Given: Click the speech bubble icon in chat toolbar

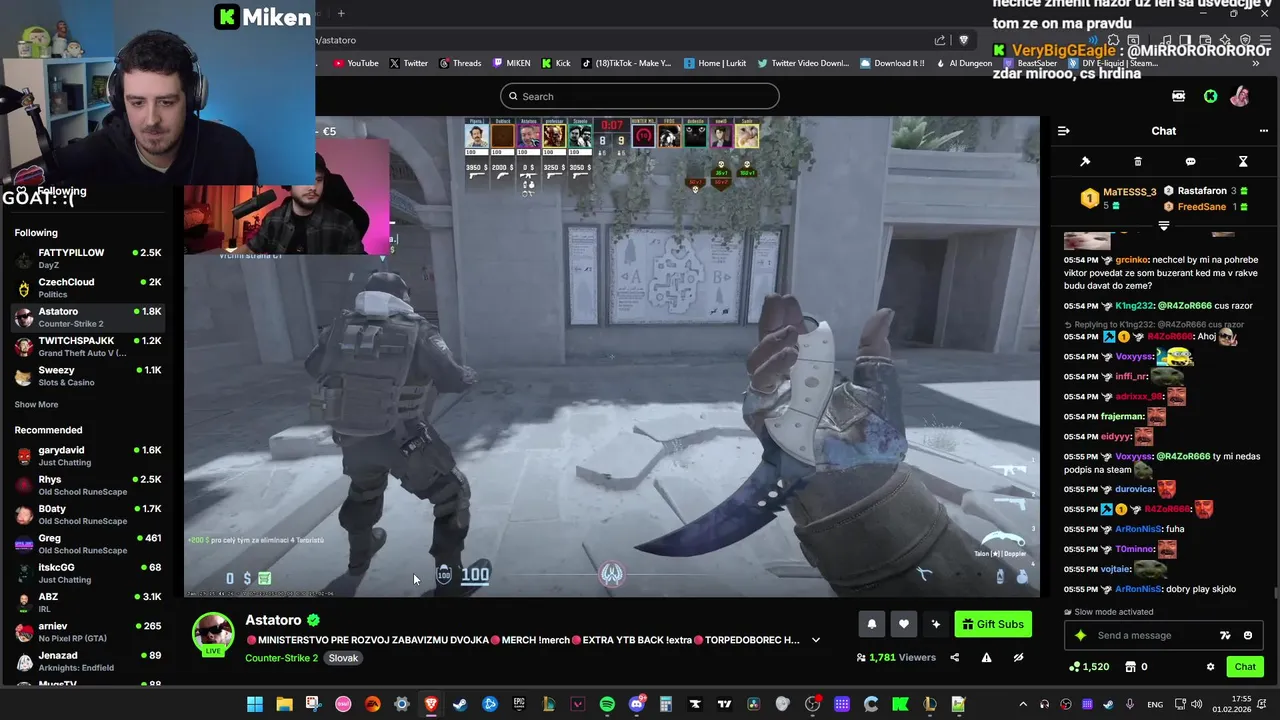Looking at the screenshot, I should [1190, 161].
